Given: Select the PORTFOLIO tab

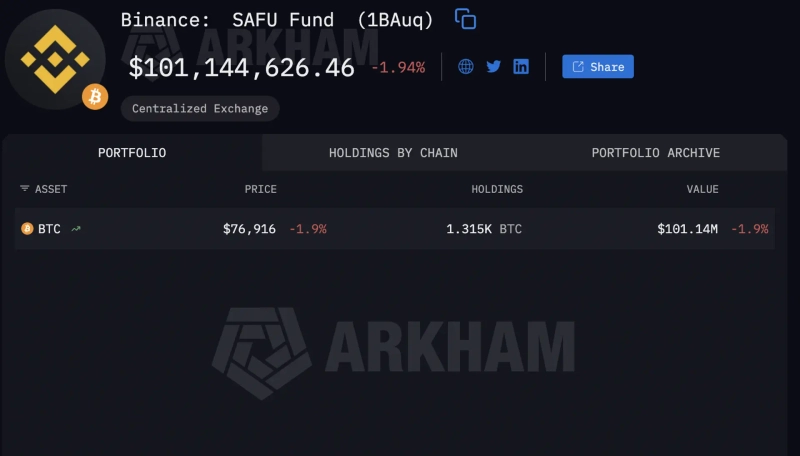Looking at the screenshot, I should [x=132, y=153].
